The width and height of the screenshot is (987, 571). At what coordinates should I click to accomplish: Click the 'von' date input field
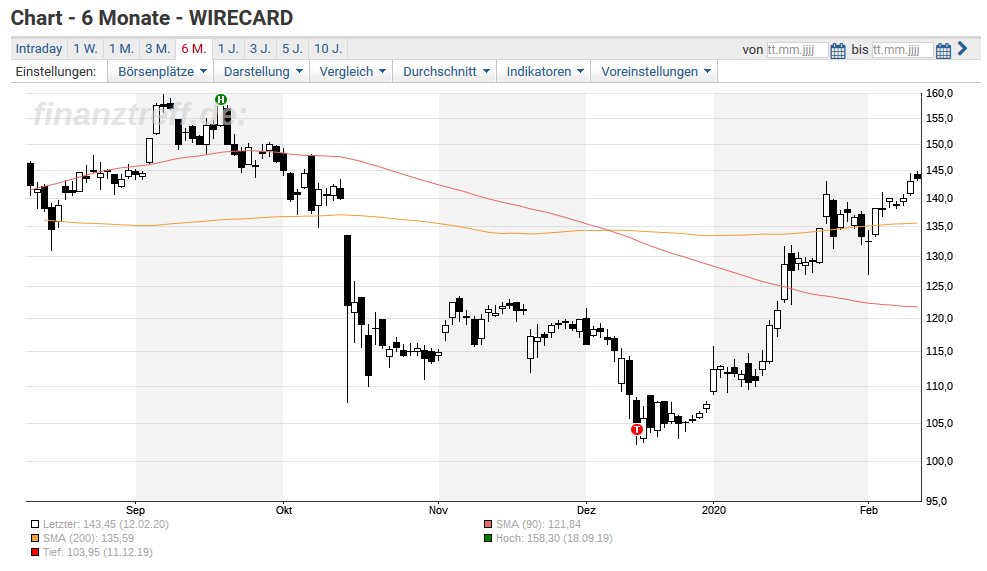797,50
